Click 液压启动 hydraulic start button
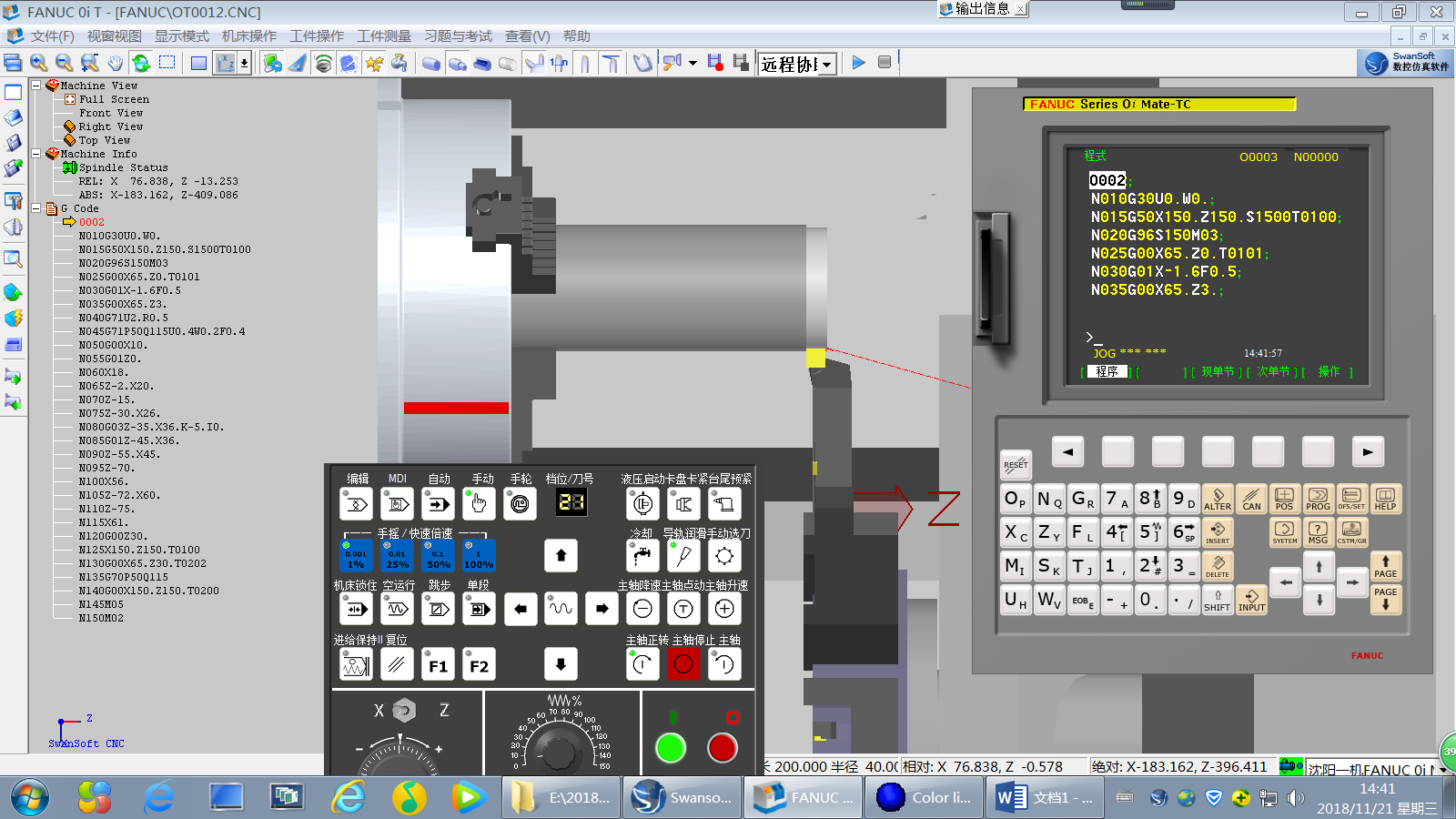The width and height of the screenshot is (1456, 819). 642,503
